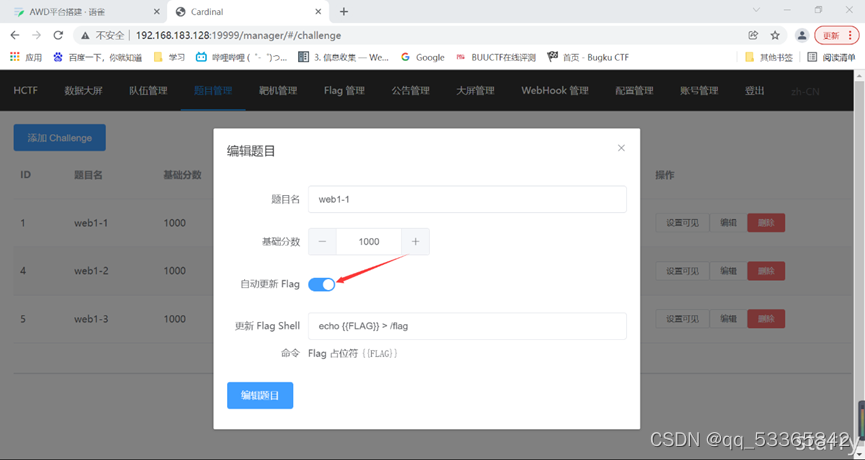Viewport: 865px width, 460px height.
Task: Open a new browser tab with plus icon
Action: [x=344, y=12]
